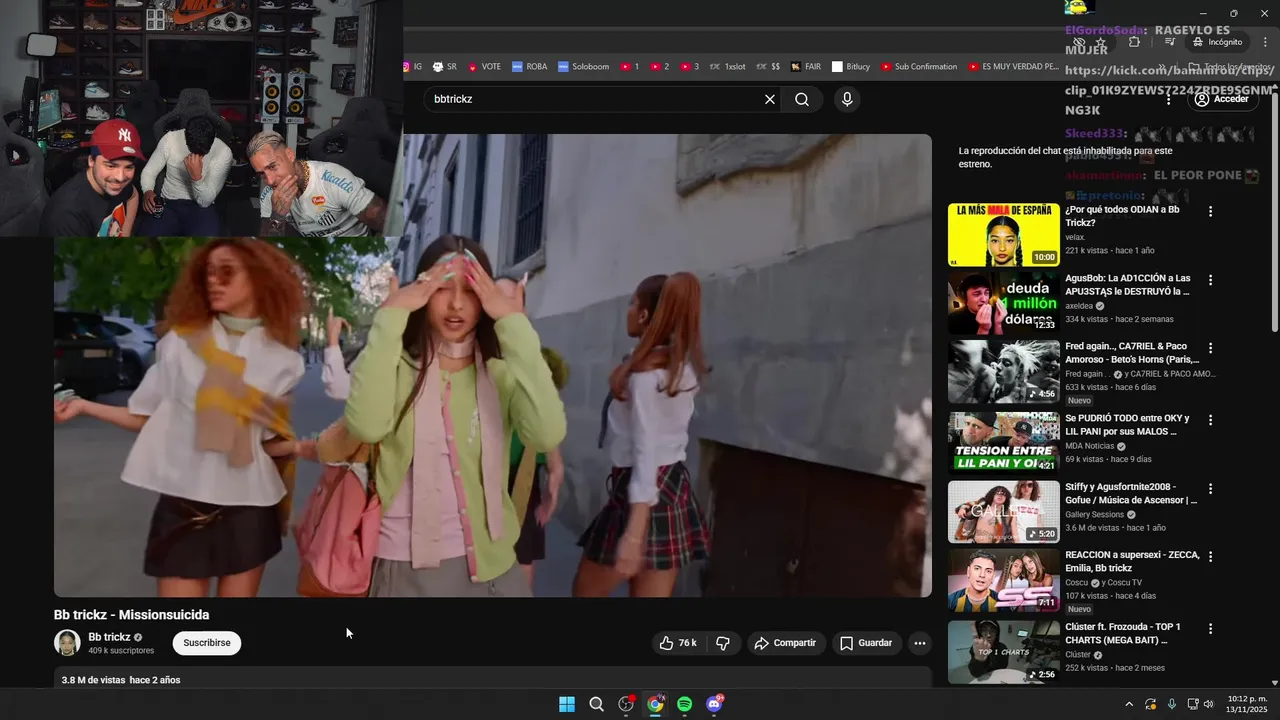Click microphone icon in system tray
The image size is (1280, 720).
(x=1172, y=704)
